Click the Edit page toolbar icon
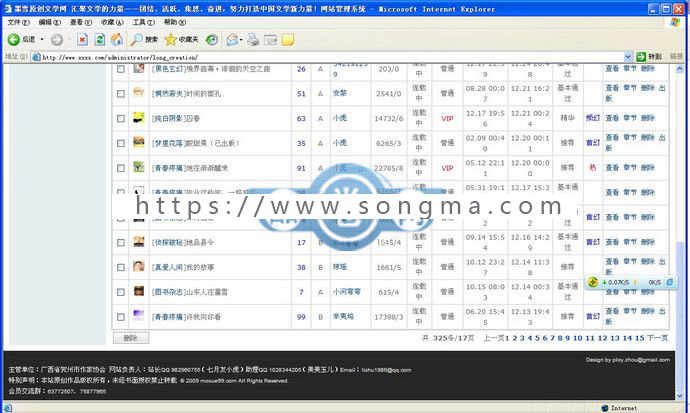 pos(270,40)
